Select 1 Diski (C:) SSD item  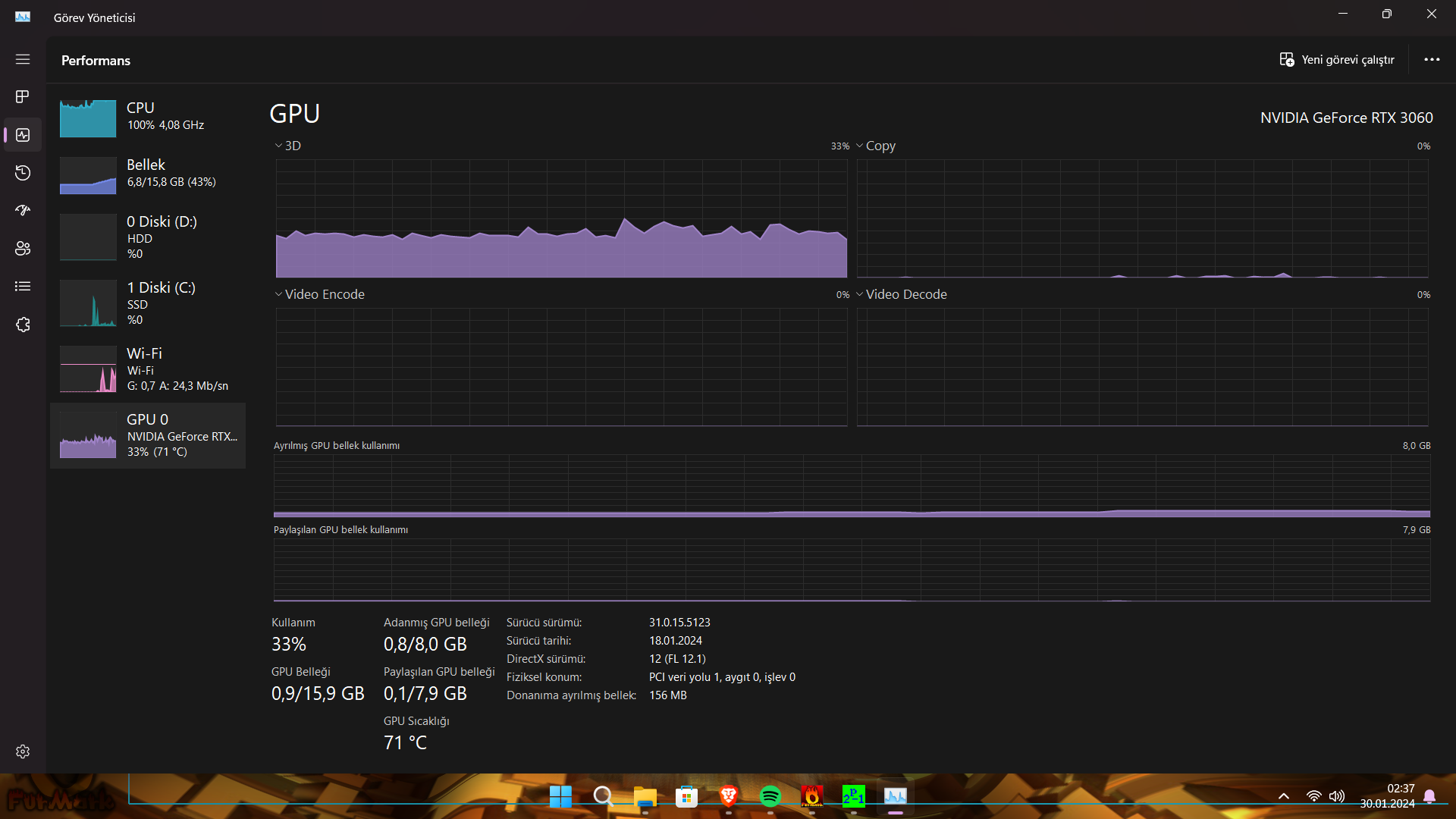click(148, 303)
